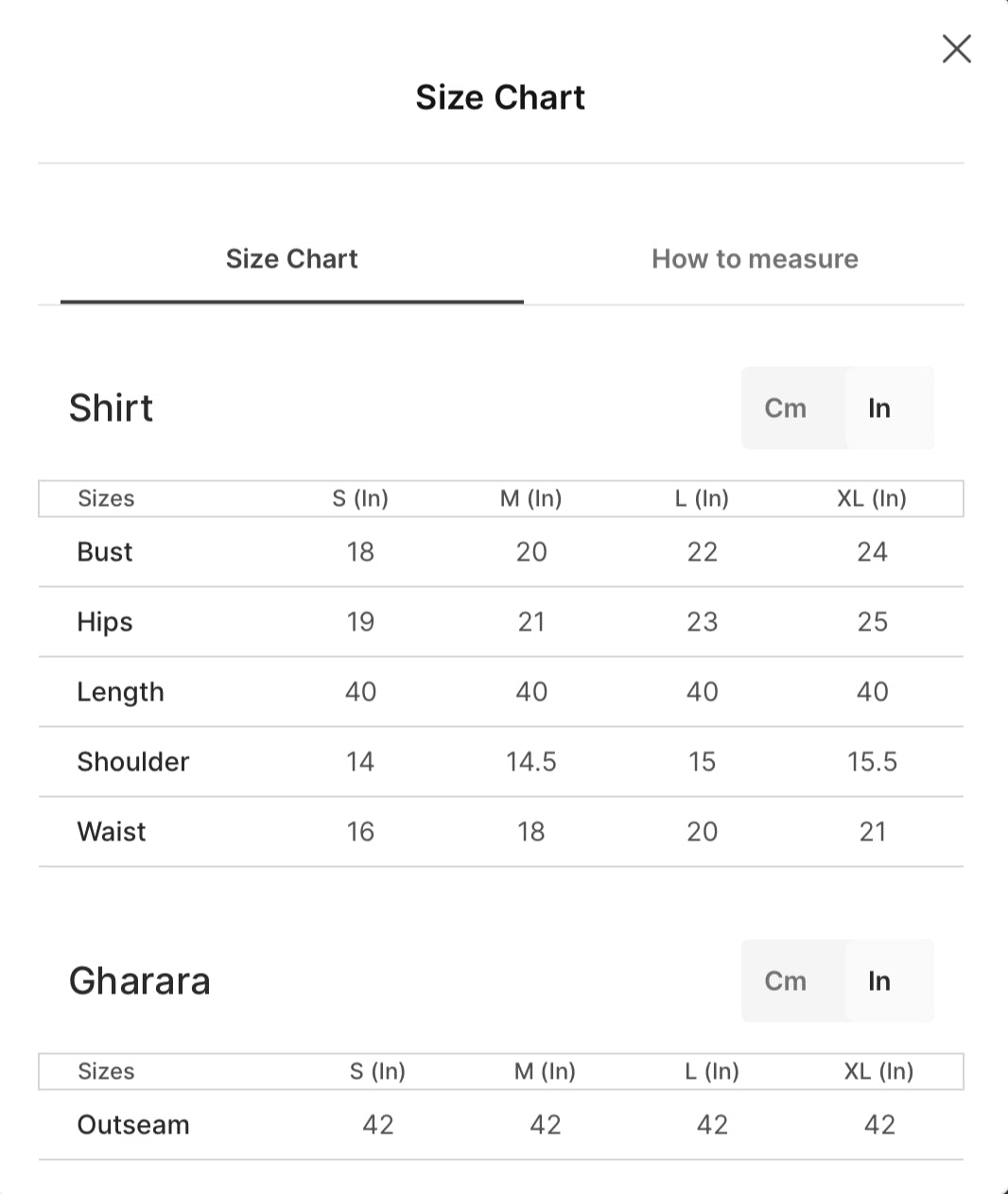This screenshot has height=1194, width=1008.
Task: Select the Hips row label
Action: 105,622
